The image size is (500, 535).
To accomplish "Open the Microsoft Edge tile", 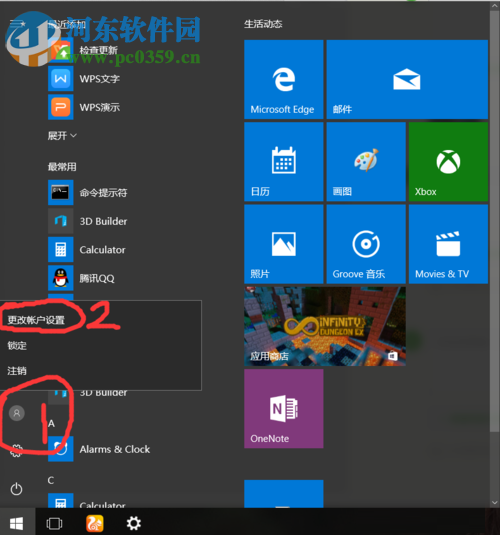I will click(x=284, y=79).
